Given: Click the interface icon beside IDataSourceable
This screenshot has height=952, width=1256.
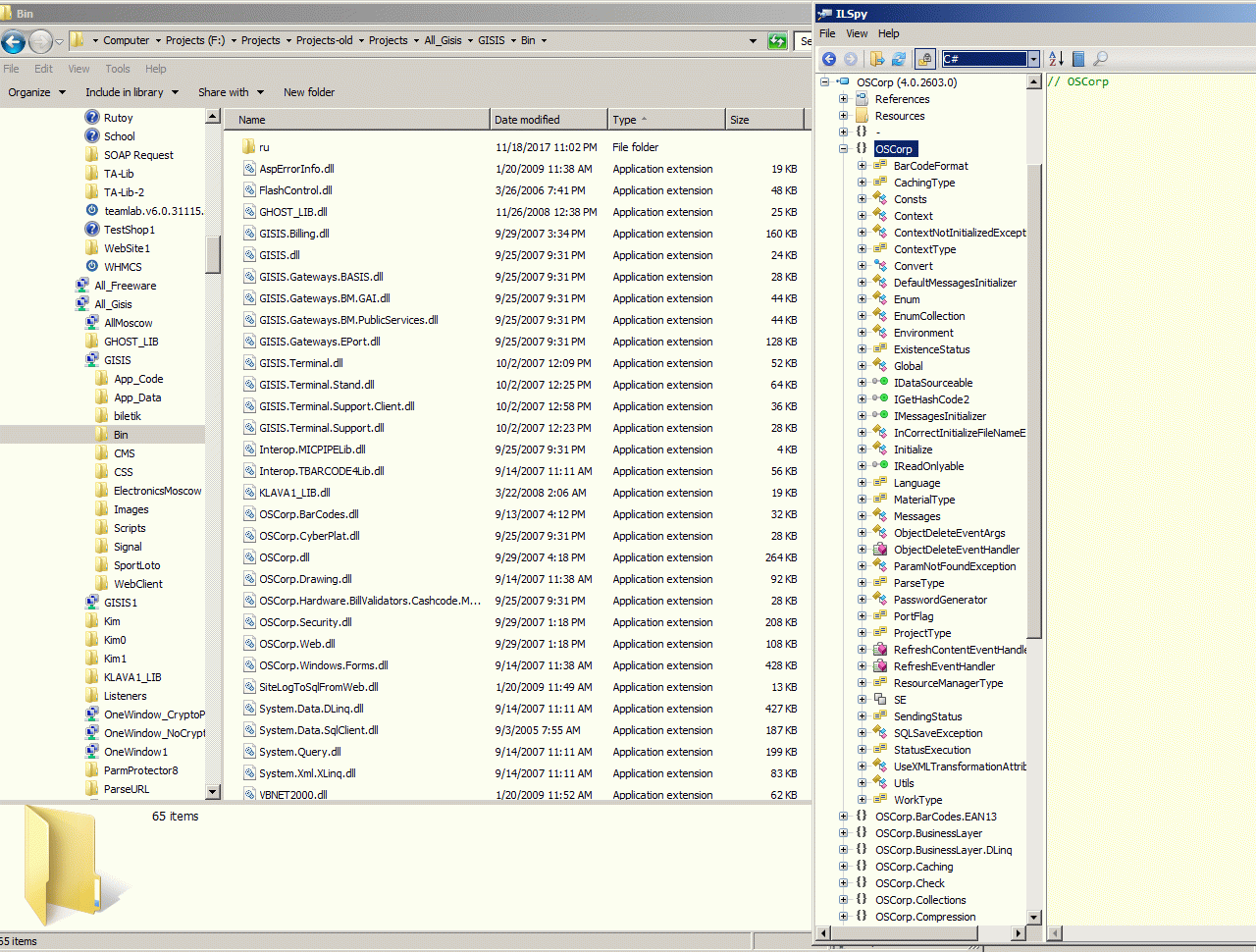Looking at the screenshot, I should click(880, 383).
